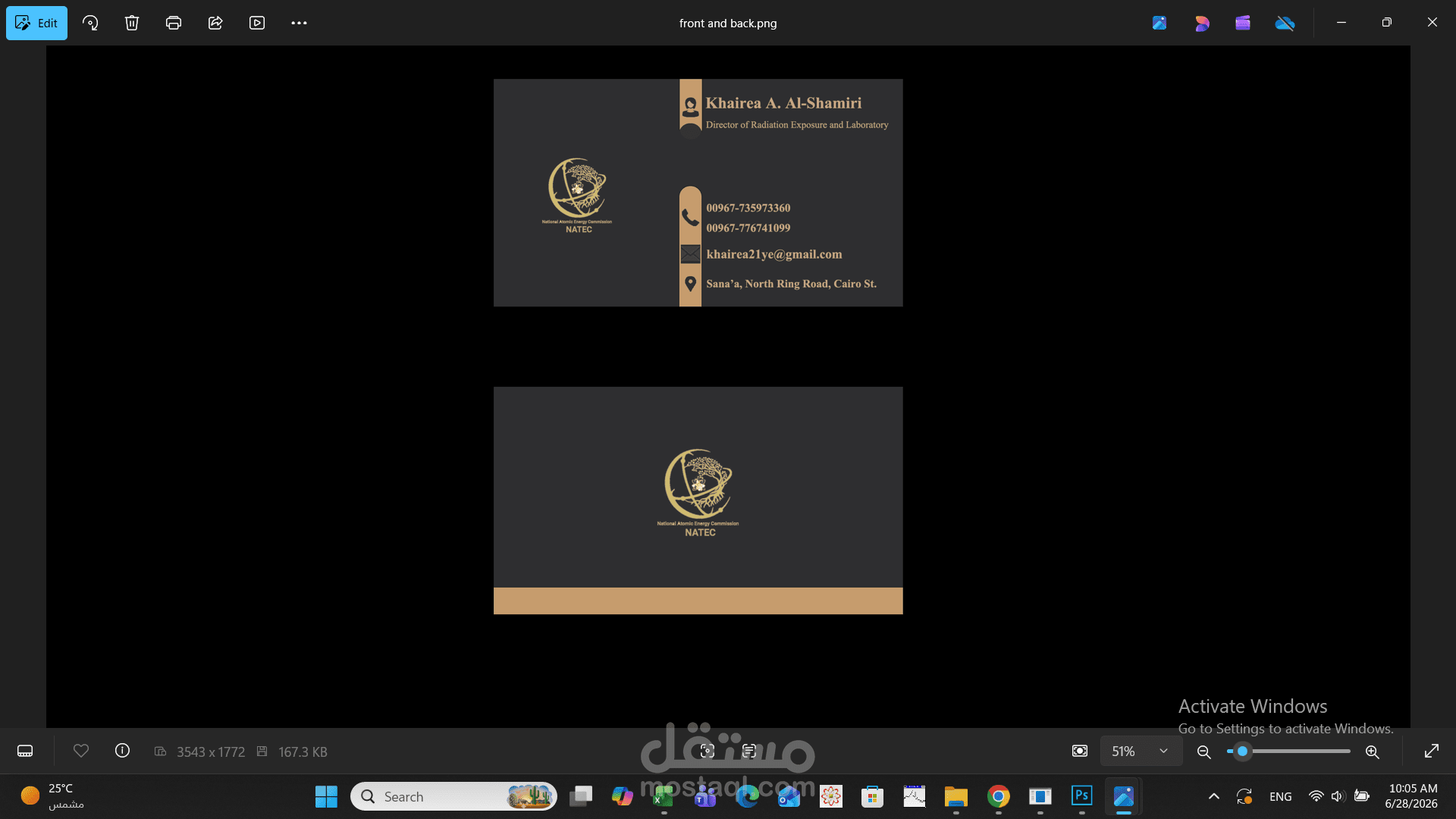Click the zoom slider handle
The image size is (1456, 819).
coord(1242,752)
